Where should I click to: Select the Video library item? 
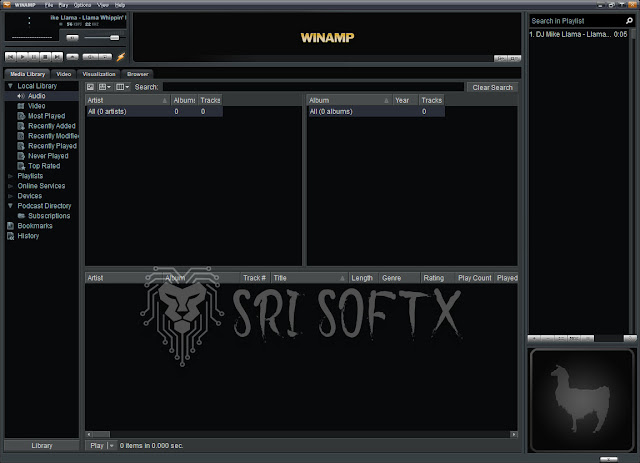(x=36, y=106)
